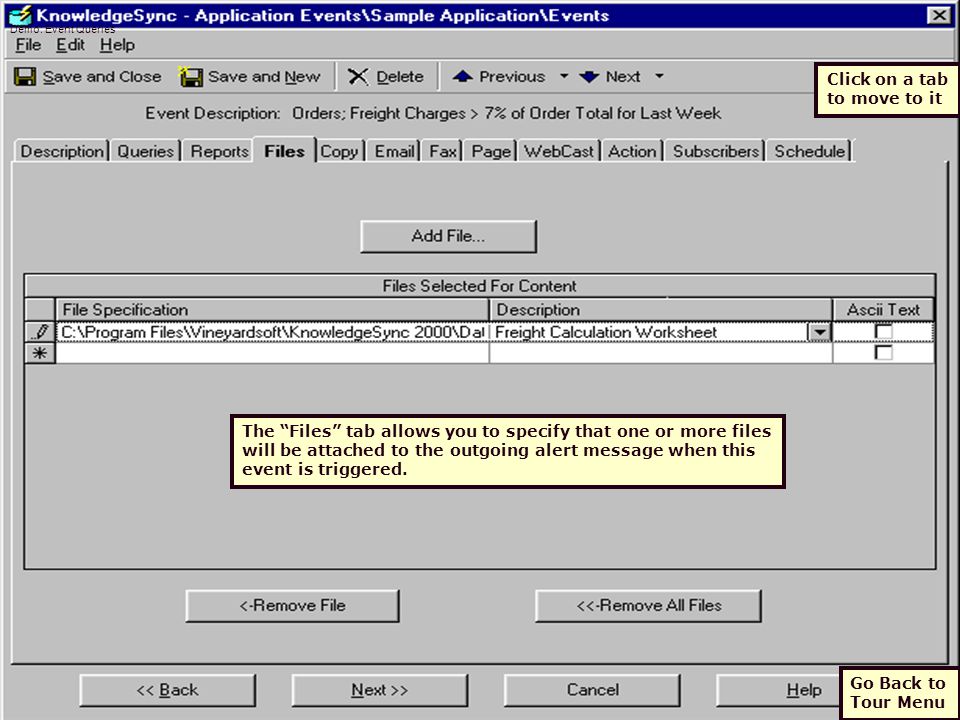Click the Next down-arrow icon
The image size is (960, 720).
point(589,77)
